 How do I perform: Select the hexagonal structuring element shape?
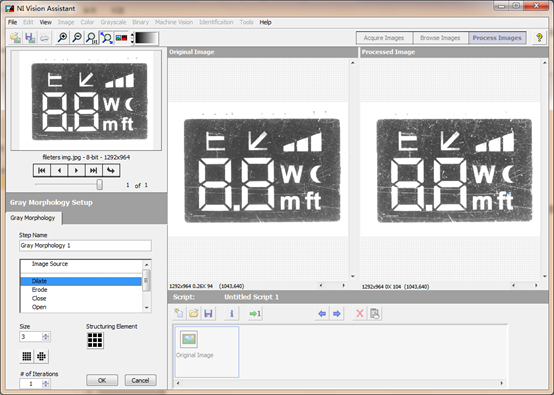coord(41,356)
